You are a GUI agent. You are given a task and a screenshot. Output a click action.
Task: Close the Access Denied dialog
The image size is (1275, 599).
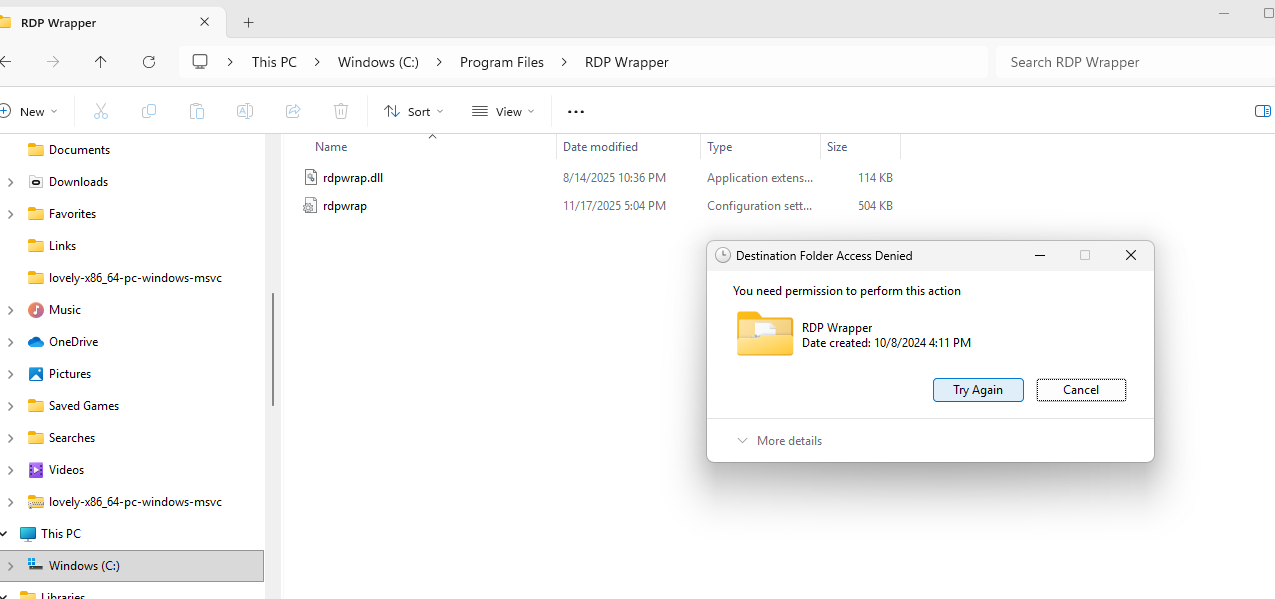tap(1131, 255)
